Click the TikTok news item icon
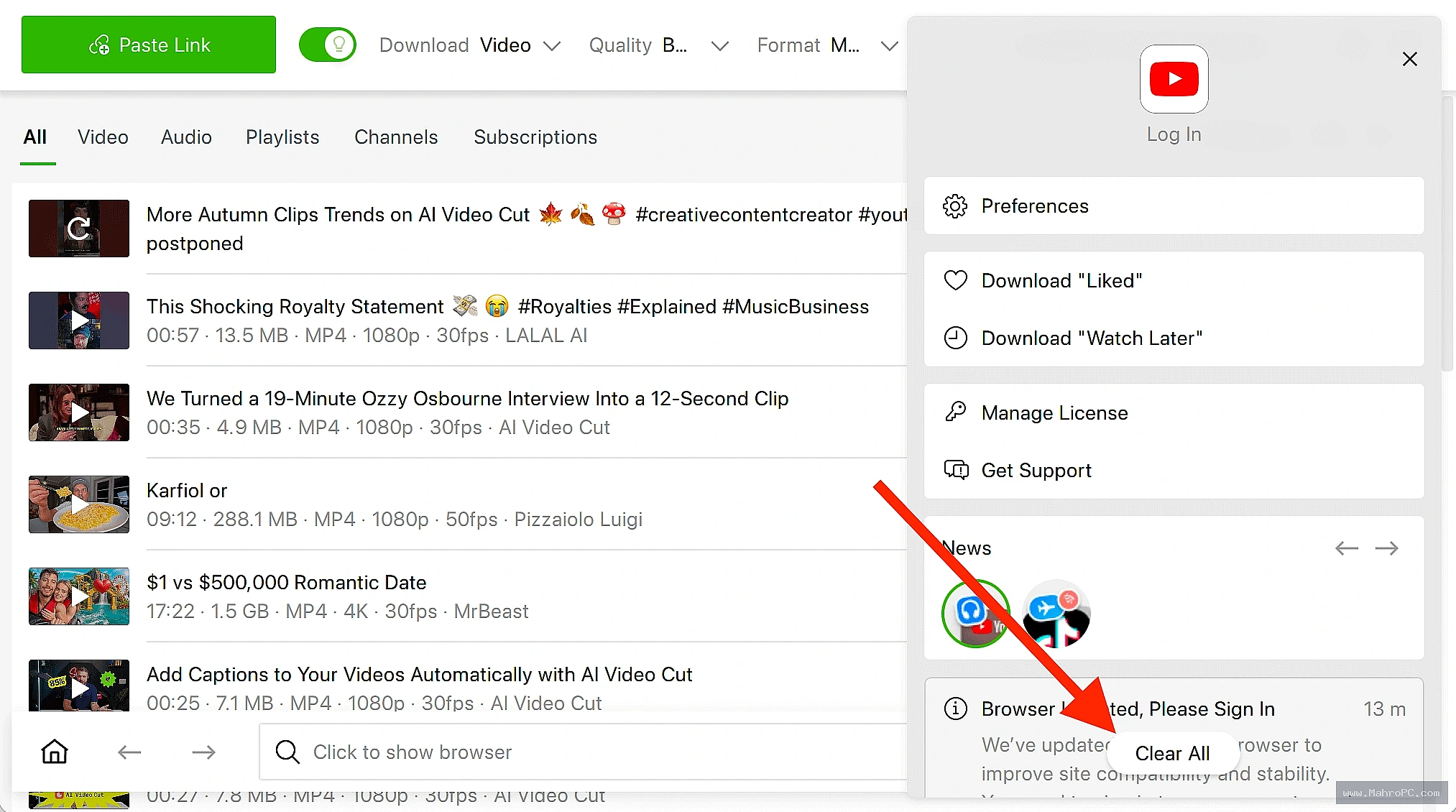This screenshot has height=812, width=1456. [1056, 614]
